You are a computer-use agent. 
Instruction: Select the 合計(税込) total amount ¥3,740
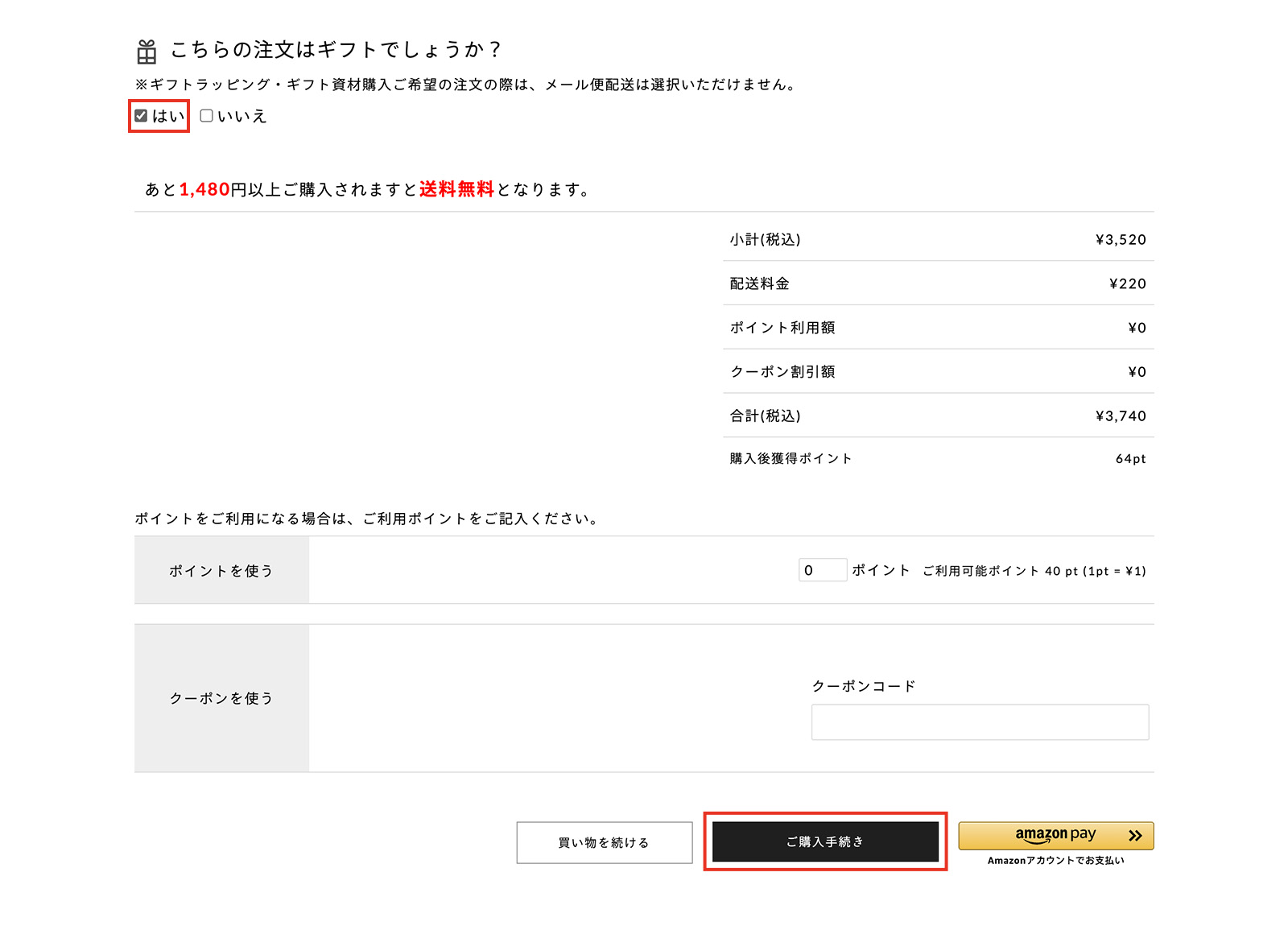(1121, 416)
